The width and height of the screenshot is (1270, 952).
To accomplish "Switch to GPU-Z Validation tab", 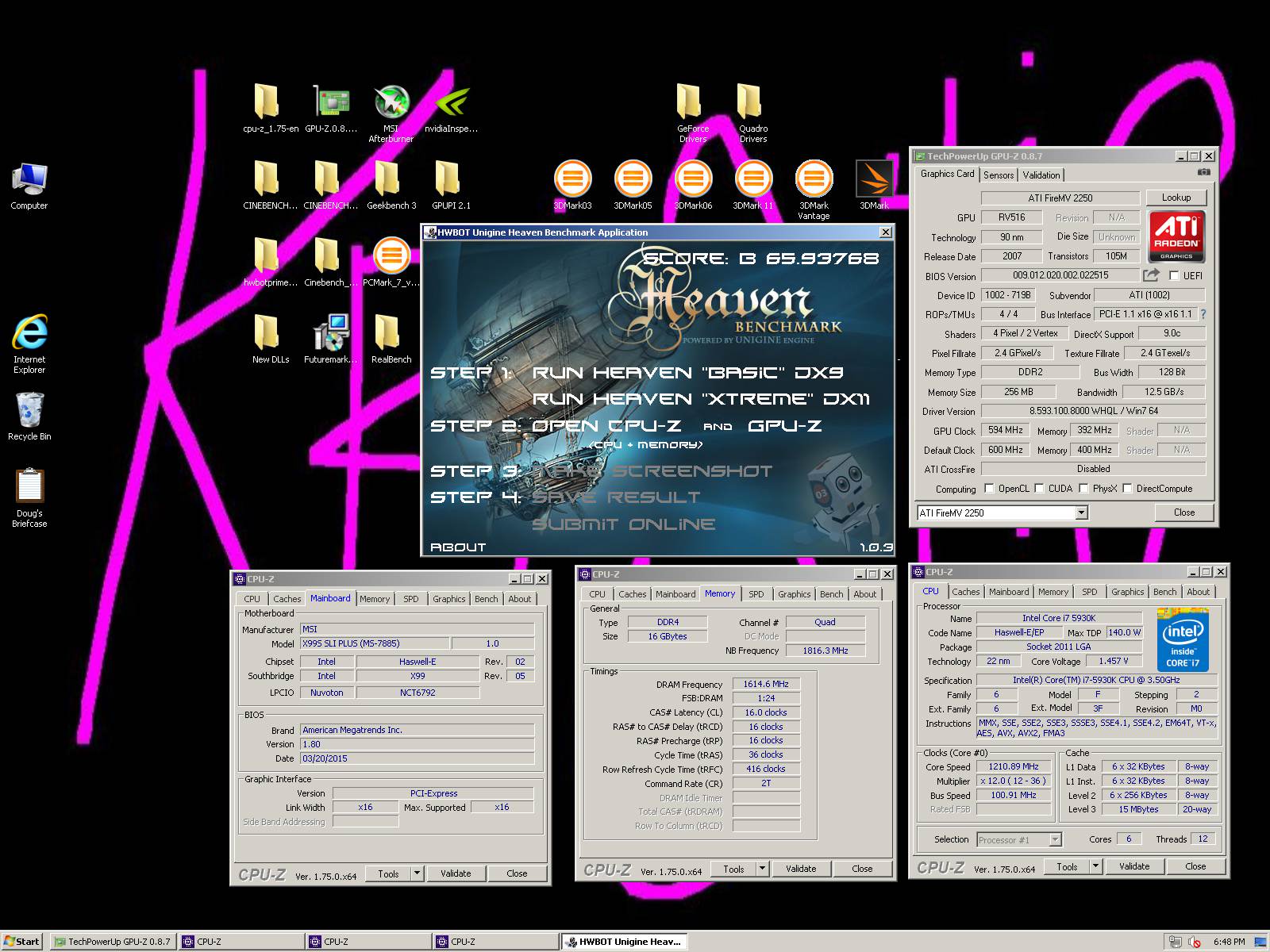I will pos(1041,175).
